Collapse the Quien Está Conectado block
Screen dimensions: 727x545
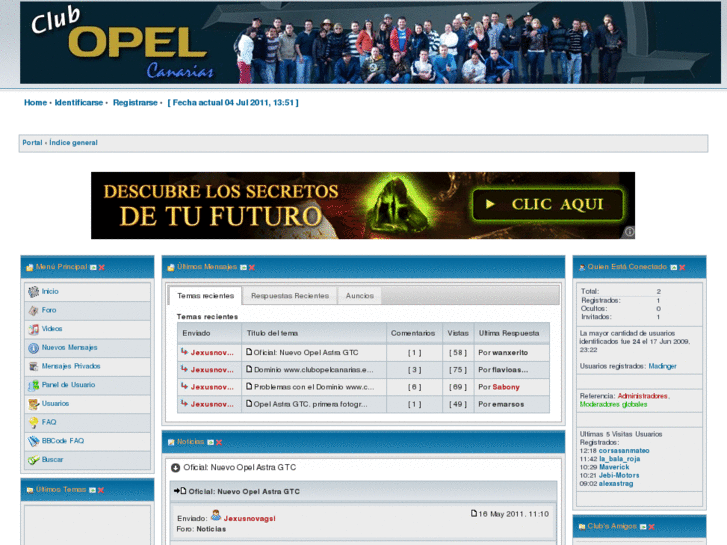pos(674,268)
